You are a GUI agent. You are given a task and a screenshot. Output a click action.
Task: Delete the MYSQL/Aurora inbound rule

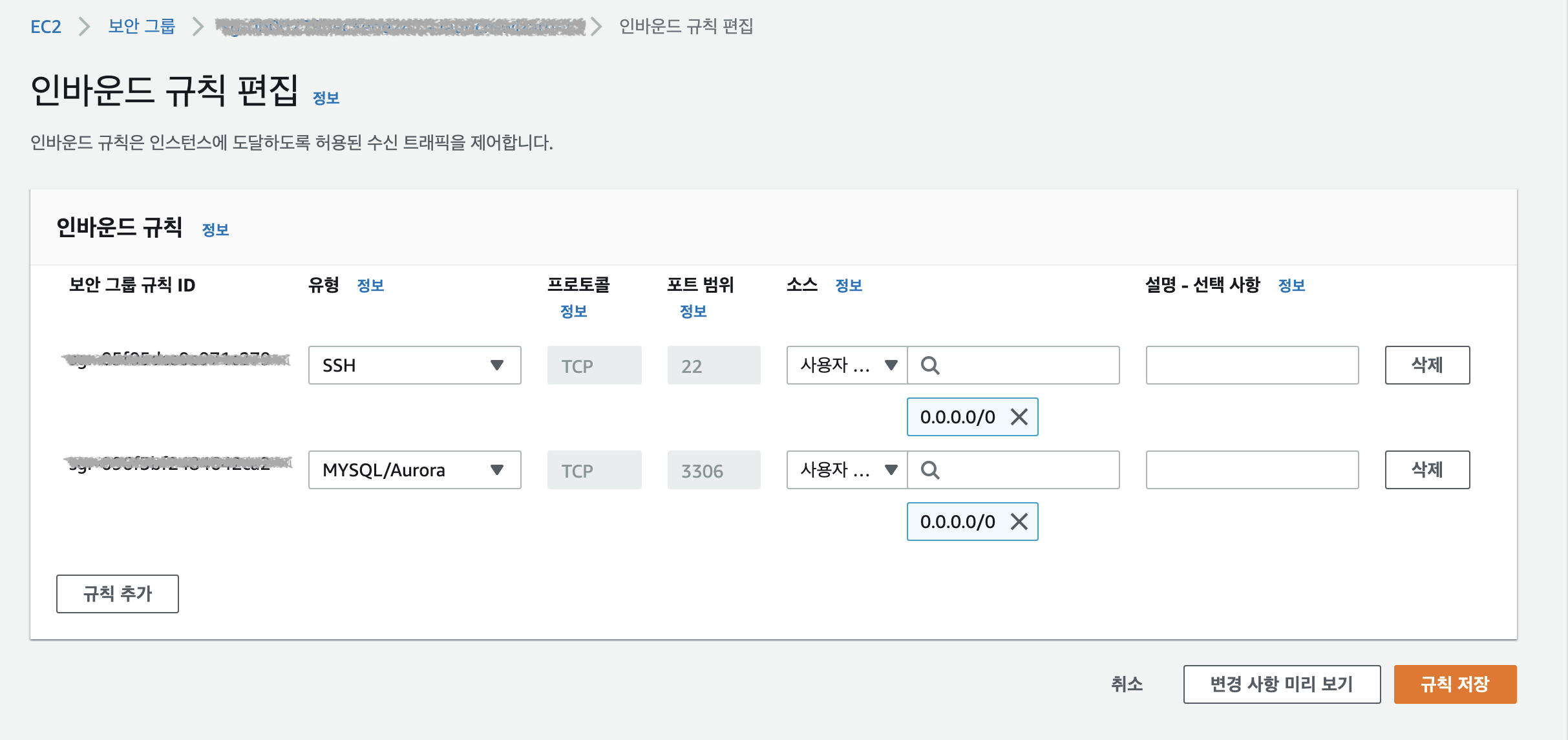tap(1427, 470)
